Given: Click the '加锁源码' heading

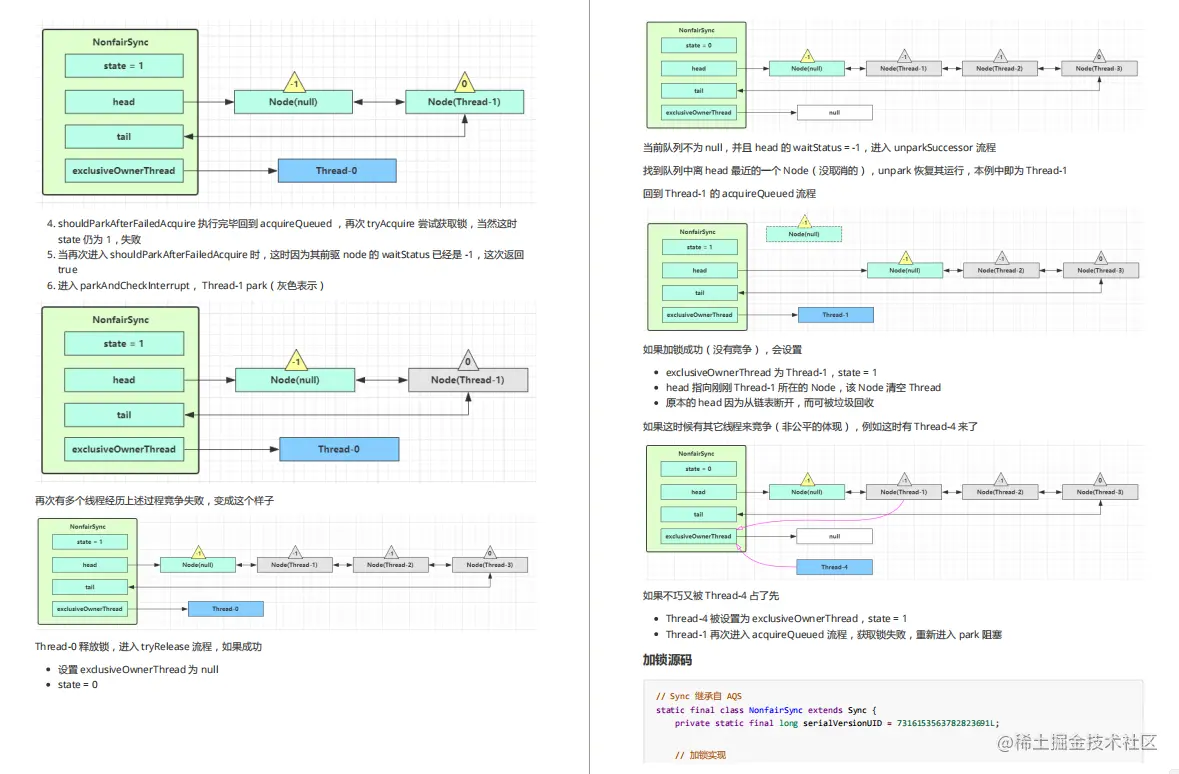Looking at the screenshot, I should click(x=667, y=660).
